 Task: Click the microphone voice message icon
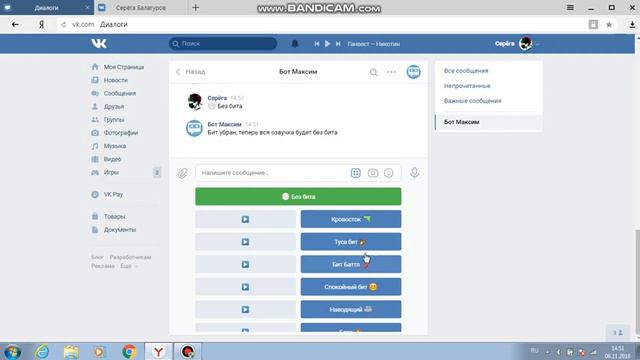414,173
